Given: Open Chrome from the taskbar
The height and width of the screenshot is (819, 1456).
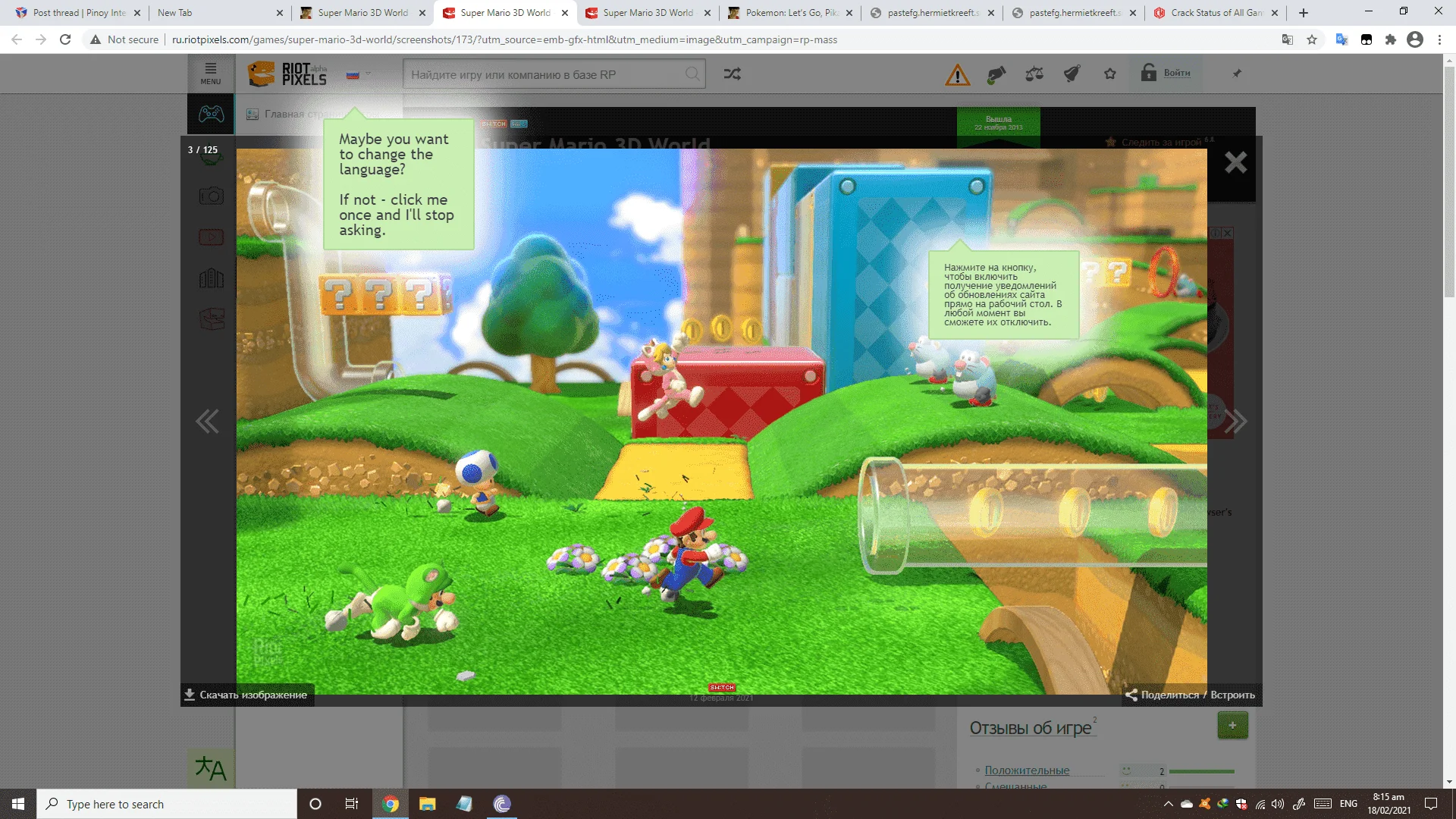Looking at the screenshot, I should (391, 804).
